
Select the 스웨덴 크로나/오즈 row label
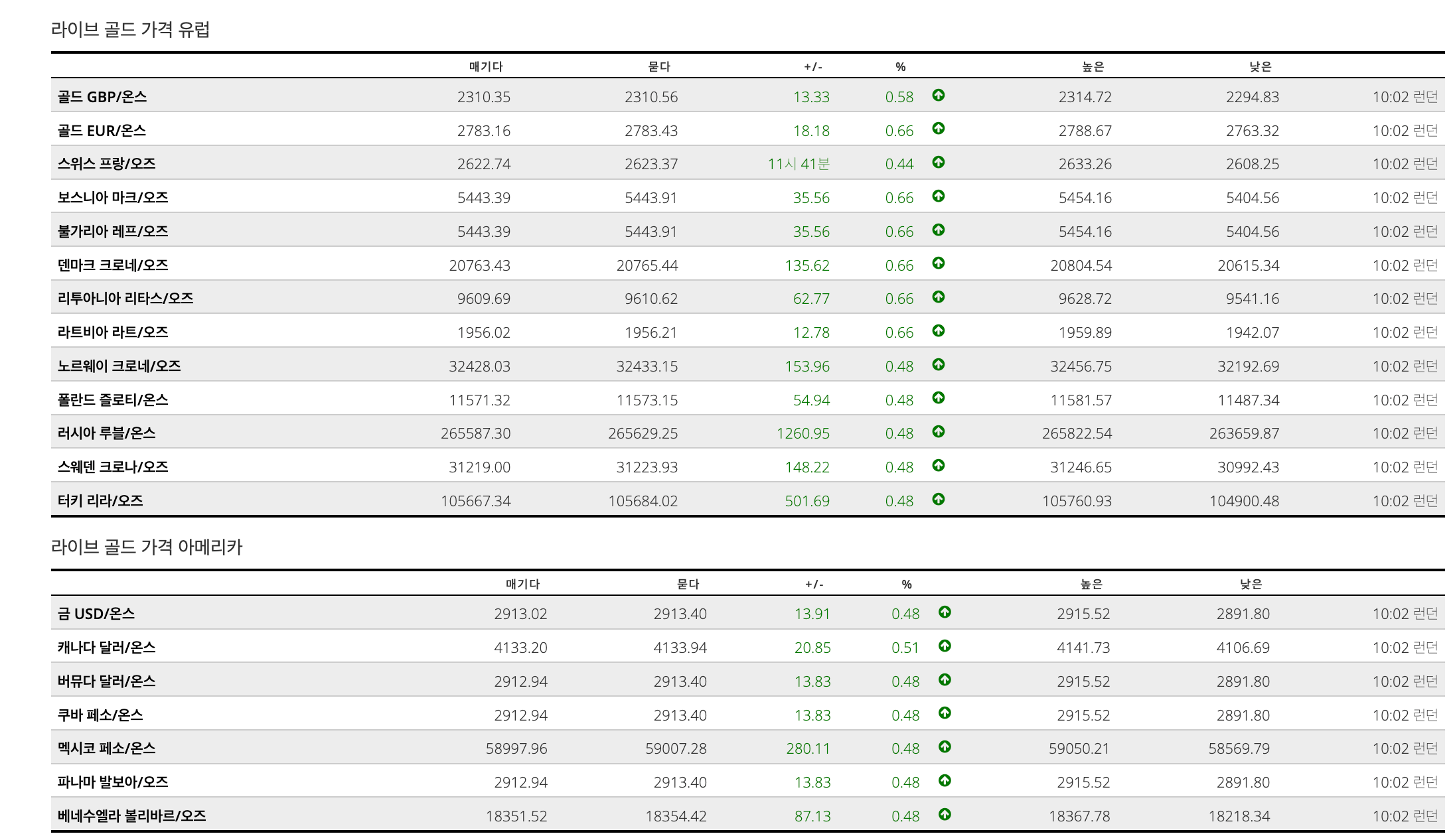112,467
